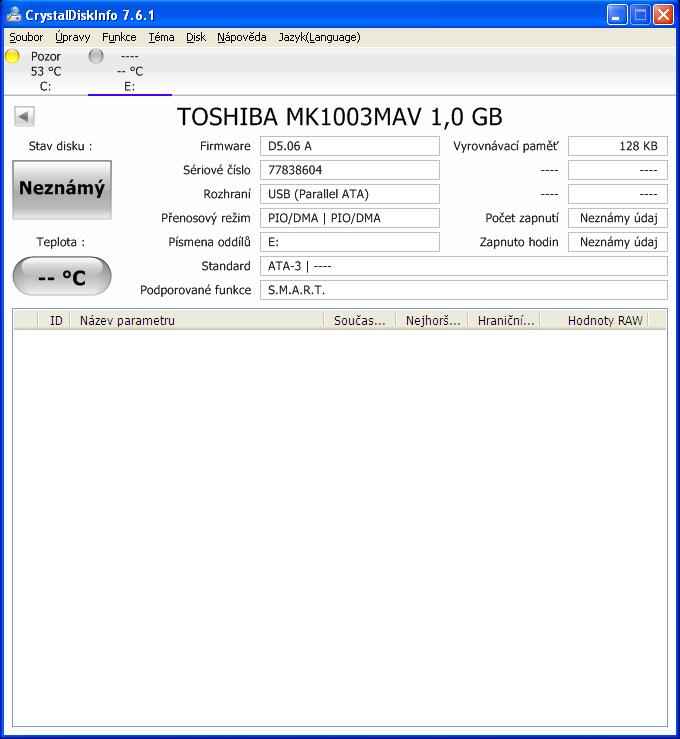The width and height of the screenshot is (680, 739).
Task: Open the Funkce menu
Action: pyautogui.click(x=119, y=37)
